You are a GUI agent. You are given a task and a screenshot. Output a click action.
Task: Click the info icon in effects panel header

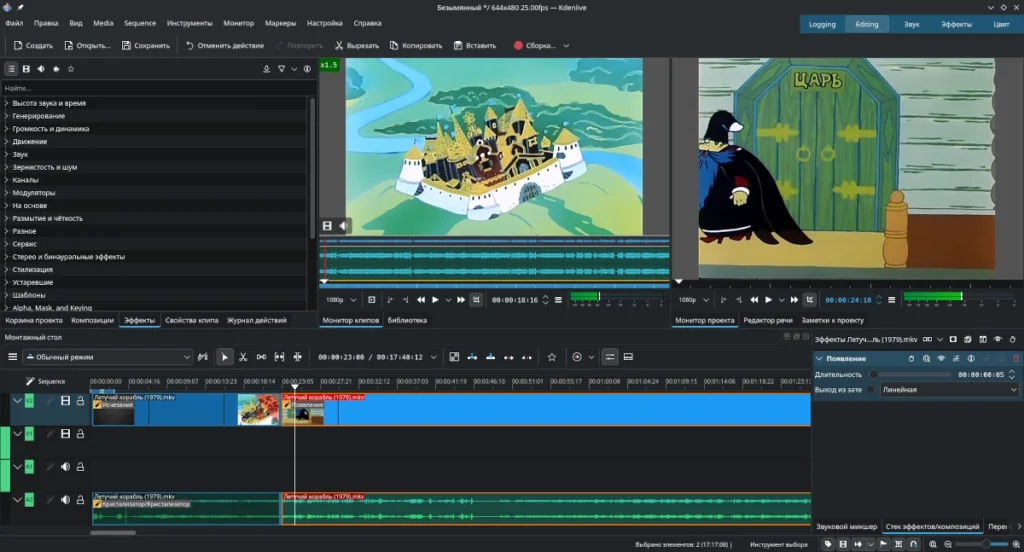coord(307,69)
